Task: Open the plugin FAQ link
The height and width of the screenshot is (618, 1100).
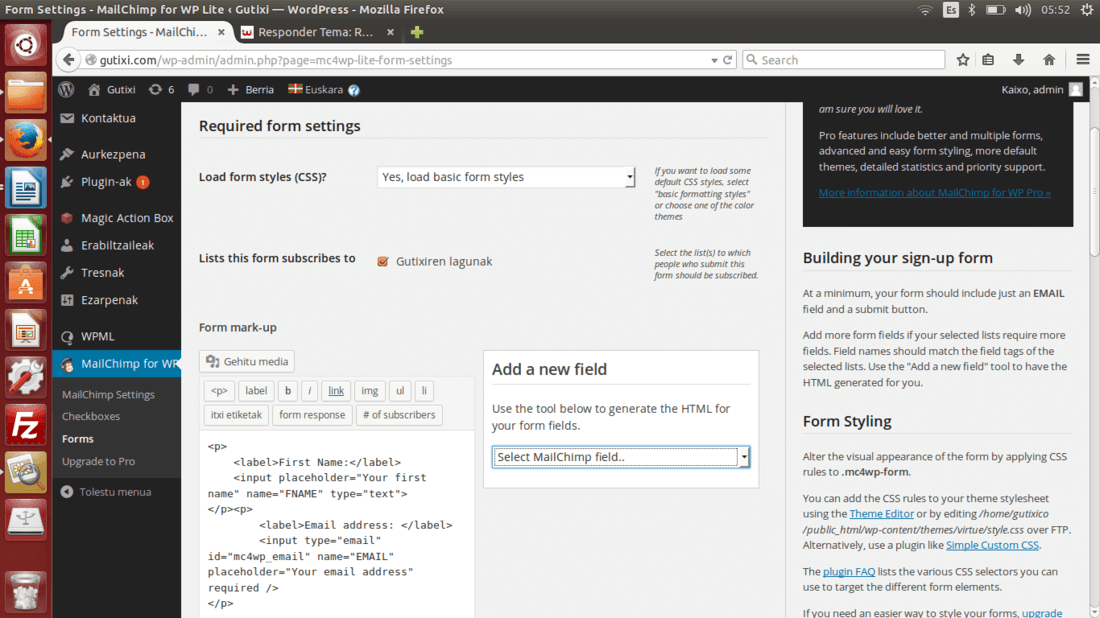Action: point(849,572)
